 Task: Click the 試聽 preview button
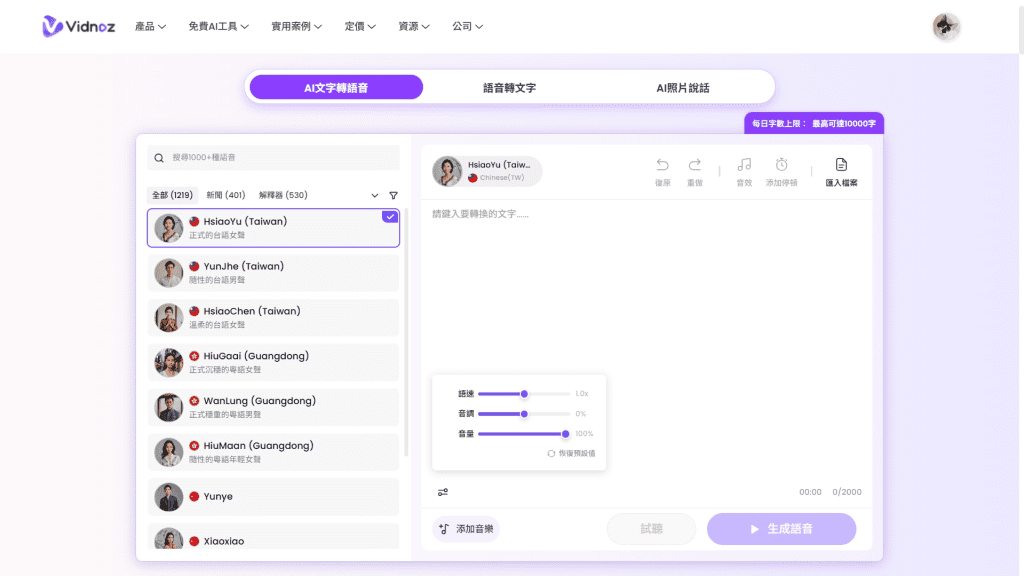pos(651,529)
